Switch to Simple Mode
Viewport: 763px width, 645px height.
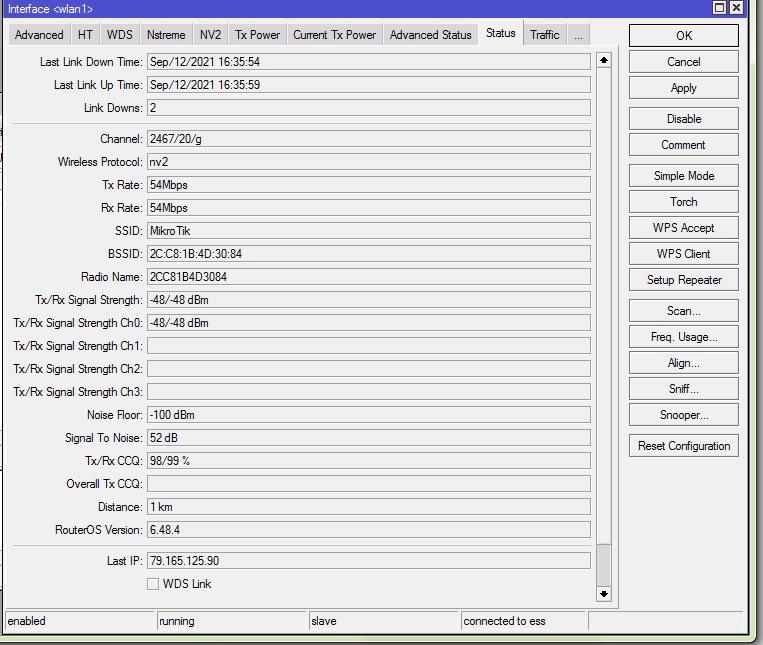click(x=684, y=176)
